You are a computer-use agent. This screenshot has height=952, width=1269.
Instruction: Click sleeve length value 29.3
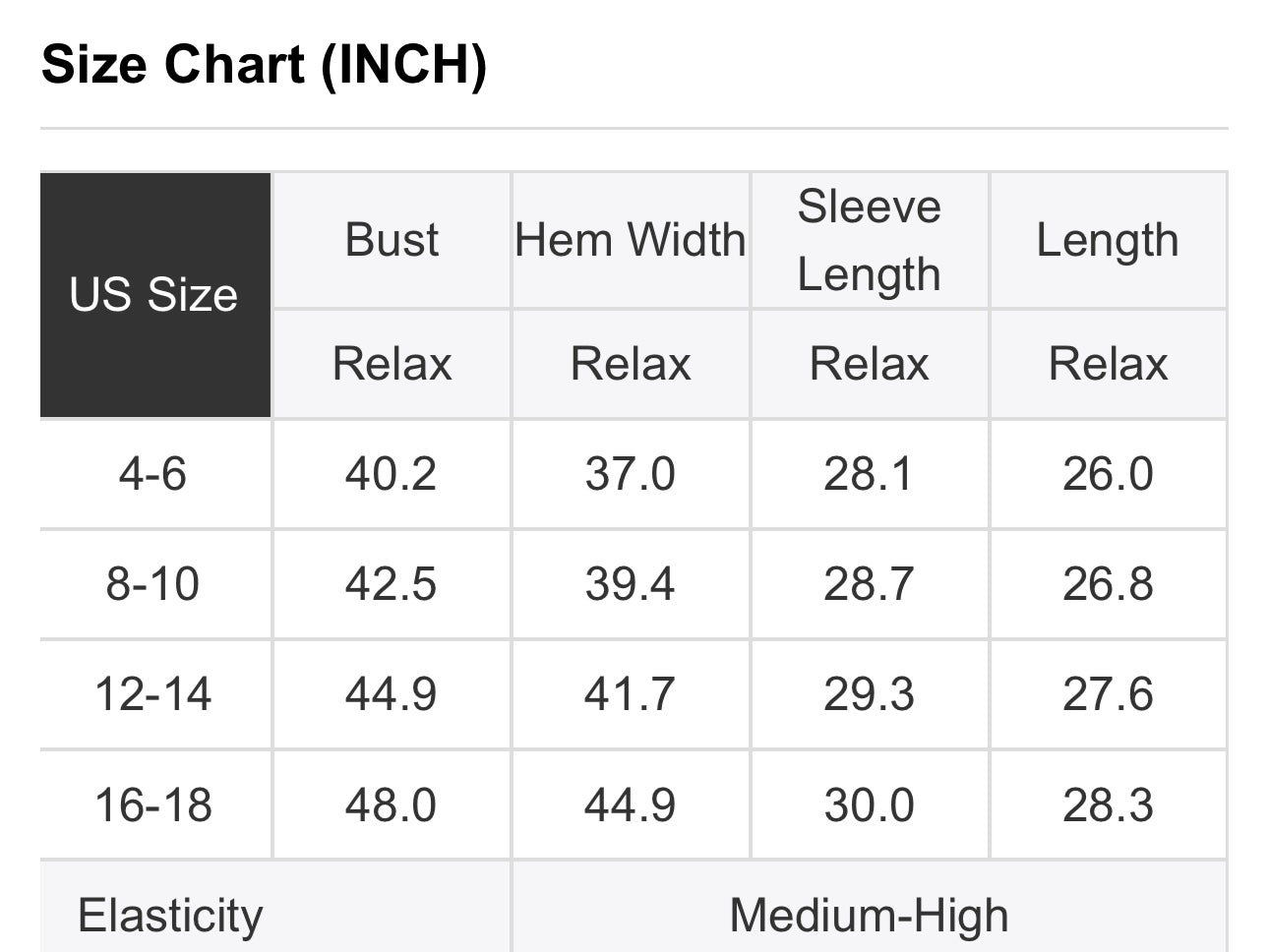tap(869, 694)
